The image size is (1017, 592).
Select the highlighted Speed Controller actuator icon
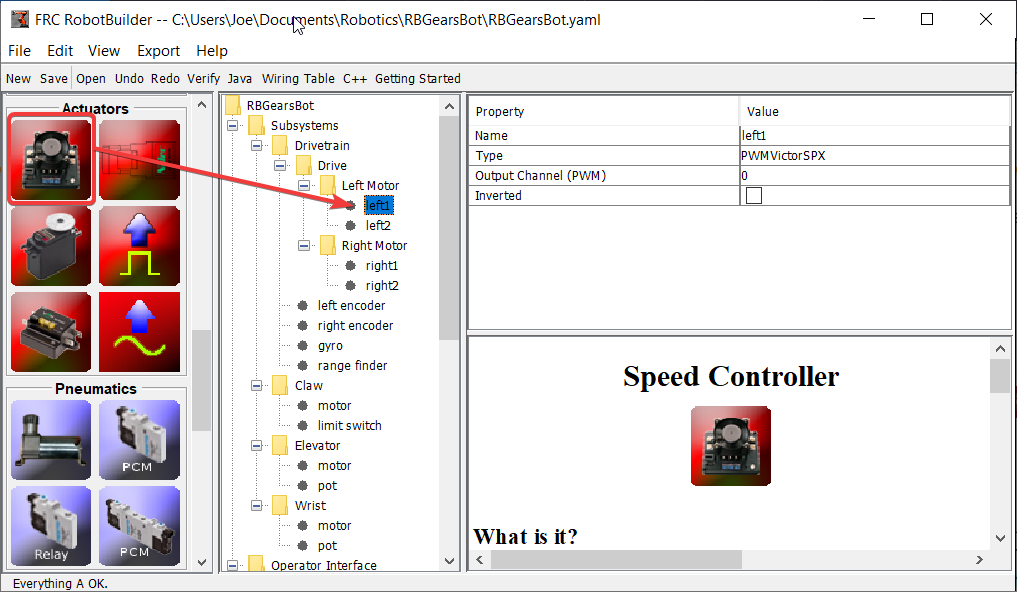click(51, 159)
